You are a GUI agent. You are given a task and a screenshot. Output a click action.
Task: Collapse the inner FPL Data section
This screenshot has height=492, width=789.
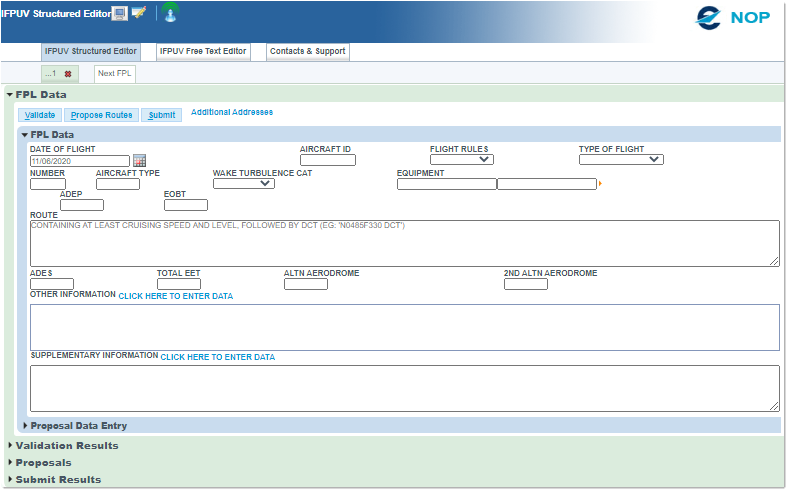(25, 134)
